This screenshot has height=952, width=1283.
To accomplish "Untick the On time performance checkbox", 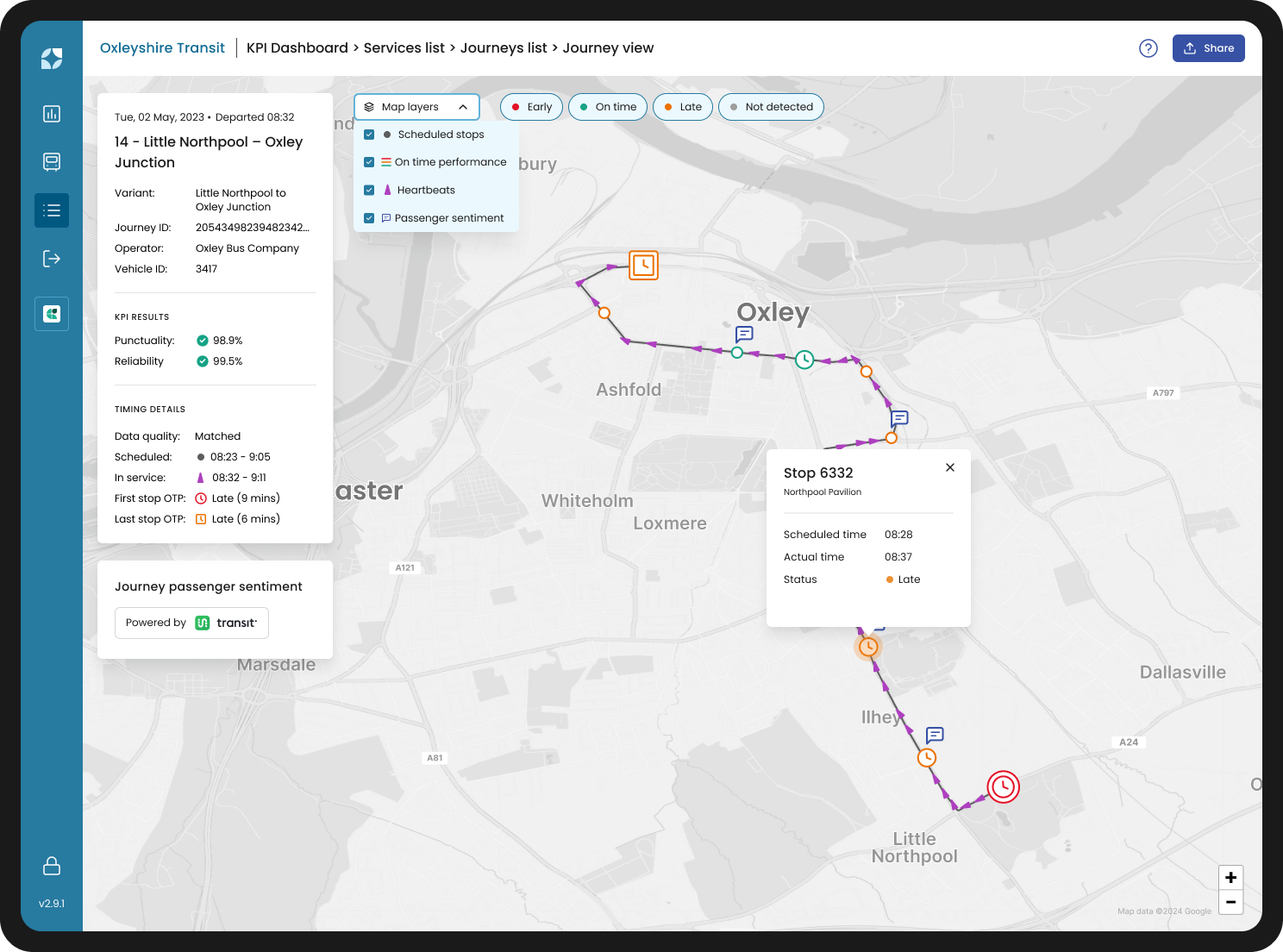I will click(369, 162).
